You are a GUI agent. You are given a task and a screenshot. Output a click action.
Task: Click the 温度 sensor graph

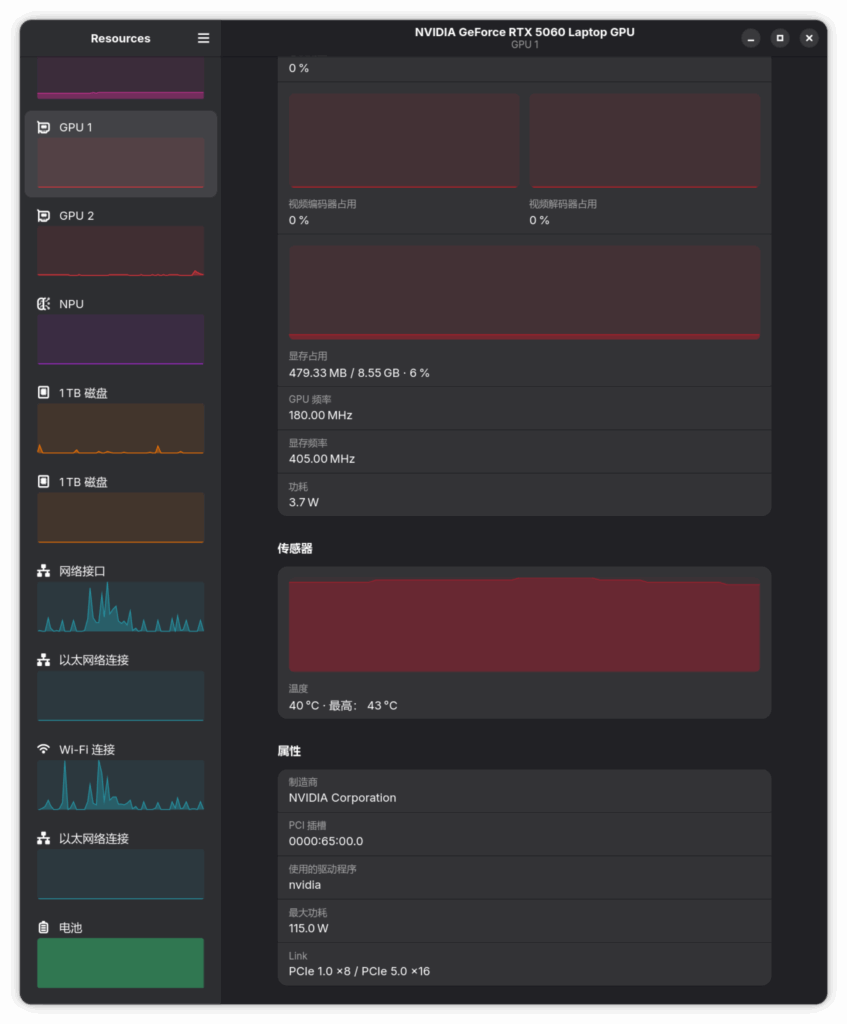524,625
